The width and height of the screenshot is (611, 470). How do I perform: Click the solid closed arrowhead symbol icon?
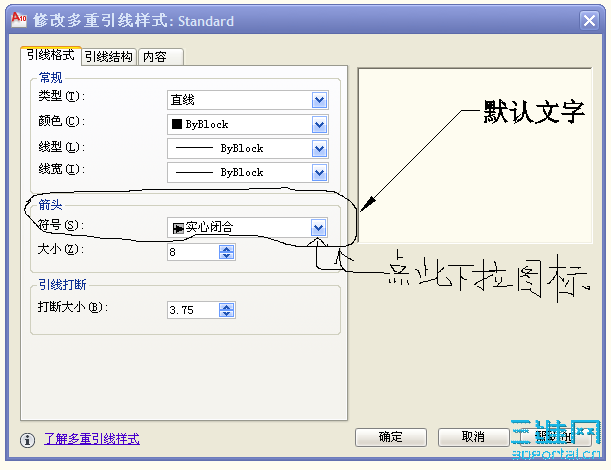tap(178, 228)
